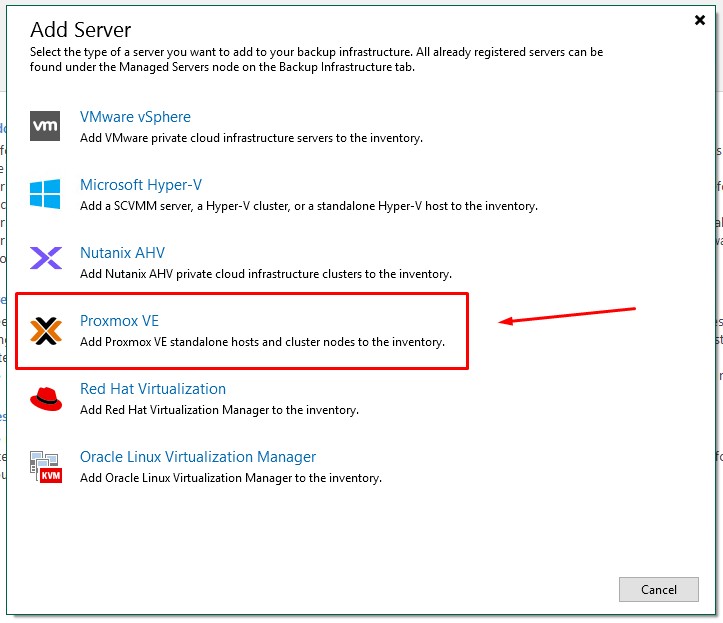Close the Add Server dialog with X
Viewport: 723px width, 623px height.
click(x=699, y=19)
